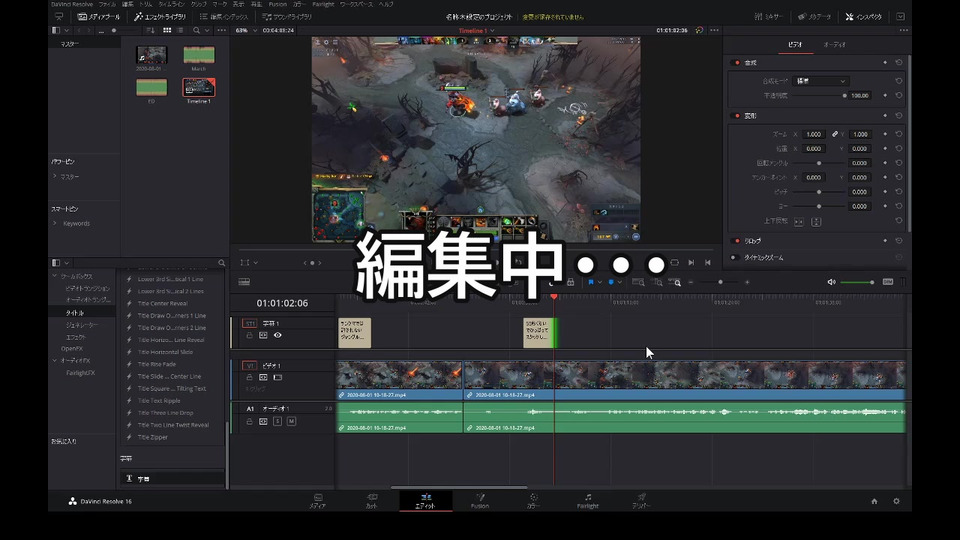Click the rotation angle slider handle
The height and width of the screenshot is (540, 960).
click(819, 163)
